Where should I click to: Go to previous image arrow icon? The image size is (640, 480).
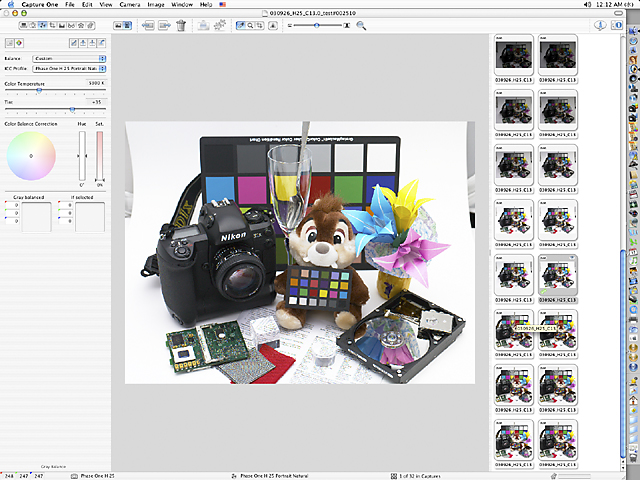point(148,25)
